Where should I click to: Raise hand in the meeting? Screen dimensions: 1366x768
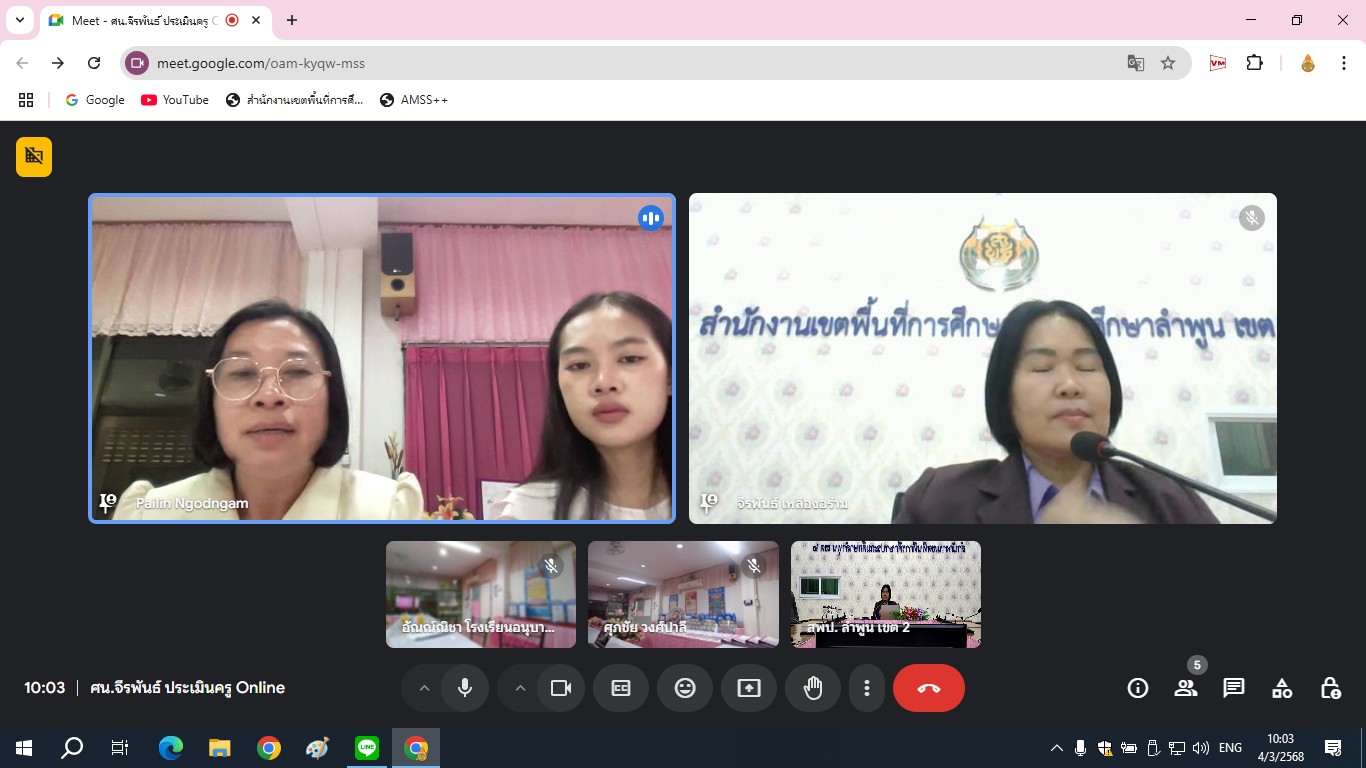[x=813, y=688]
